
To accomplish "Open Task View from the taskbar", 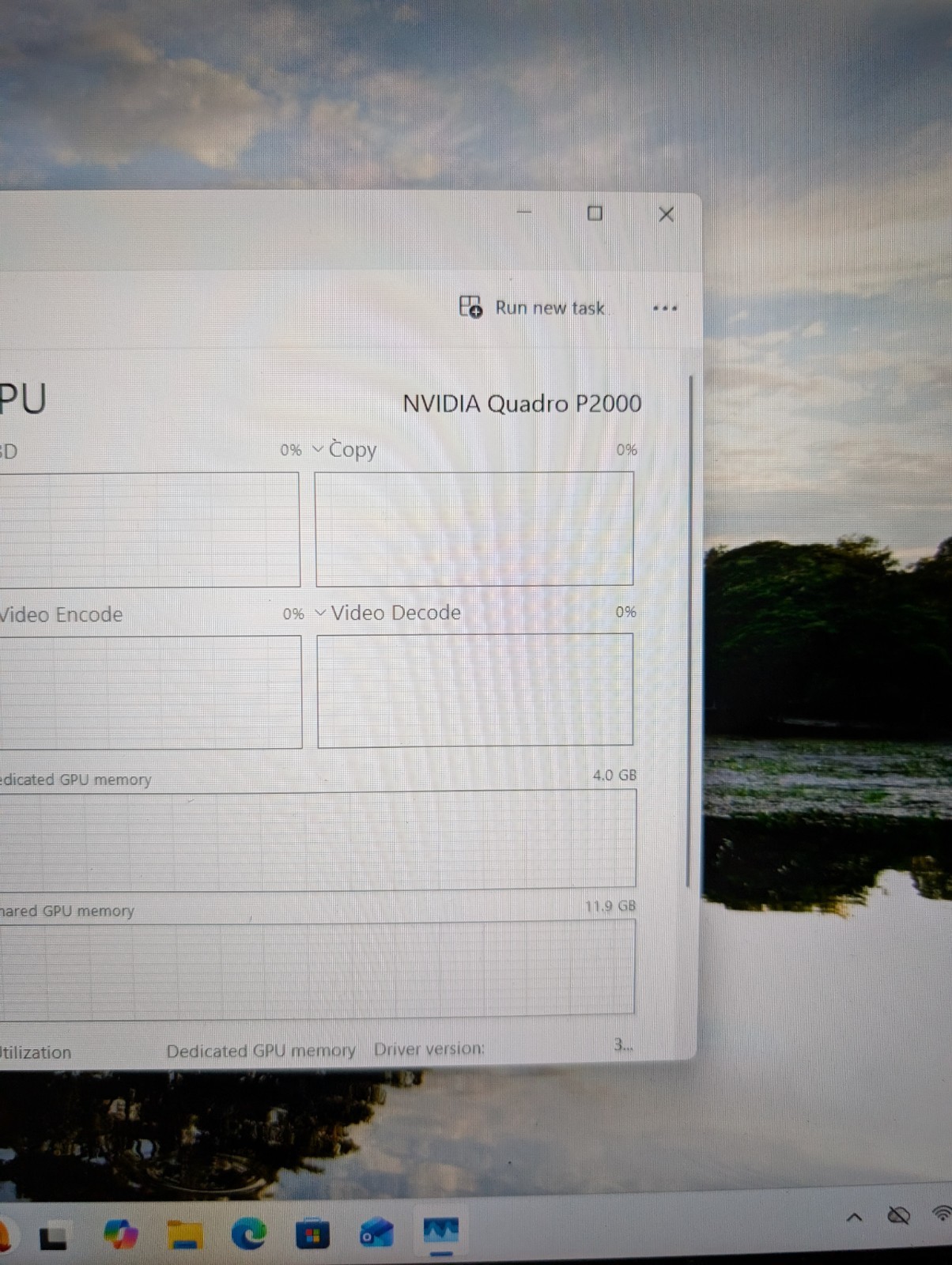I will [54, 1236].
